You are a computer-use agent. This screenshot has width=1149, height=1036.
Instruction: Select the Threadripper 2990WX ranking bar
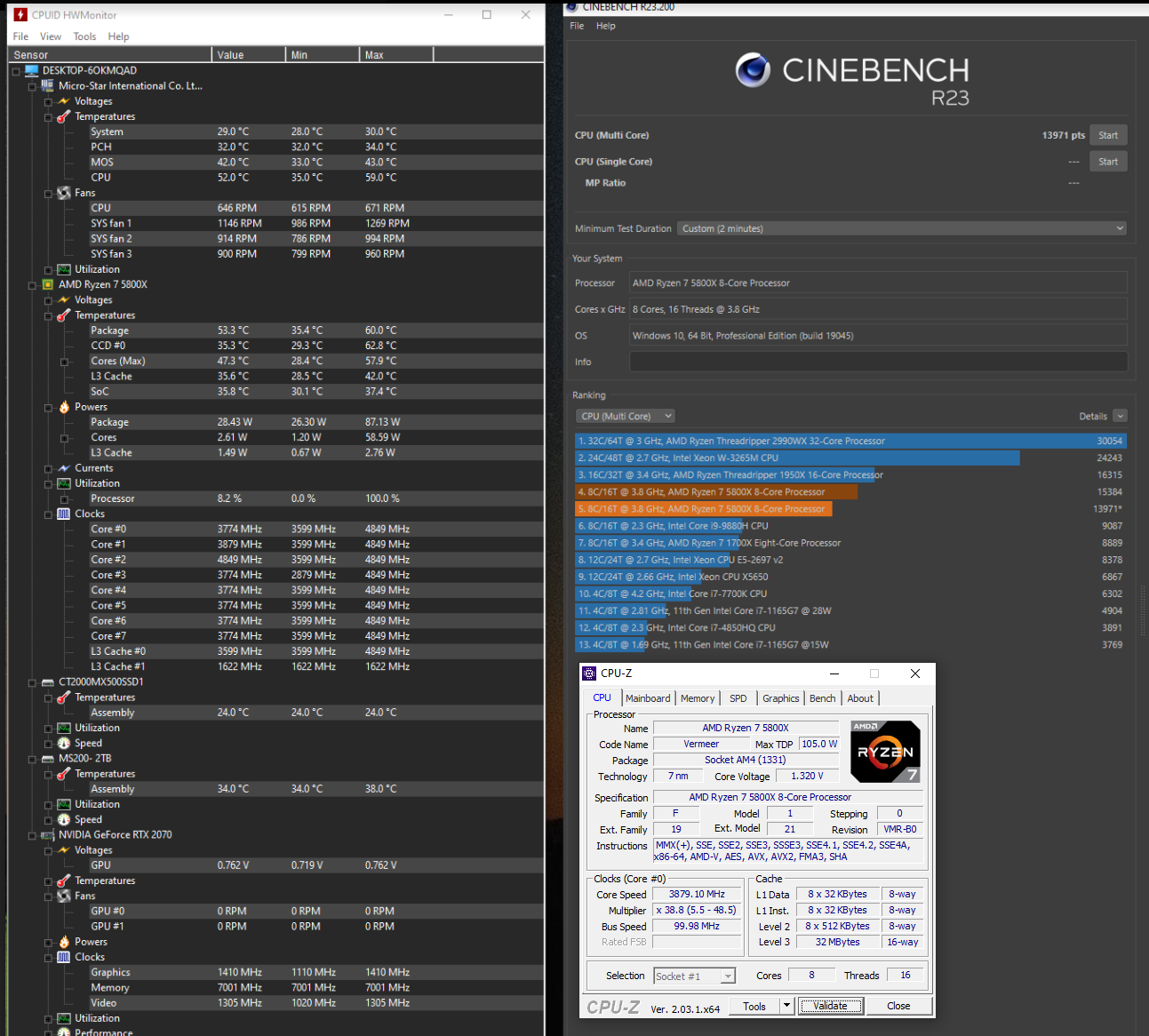850,441
